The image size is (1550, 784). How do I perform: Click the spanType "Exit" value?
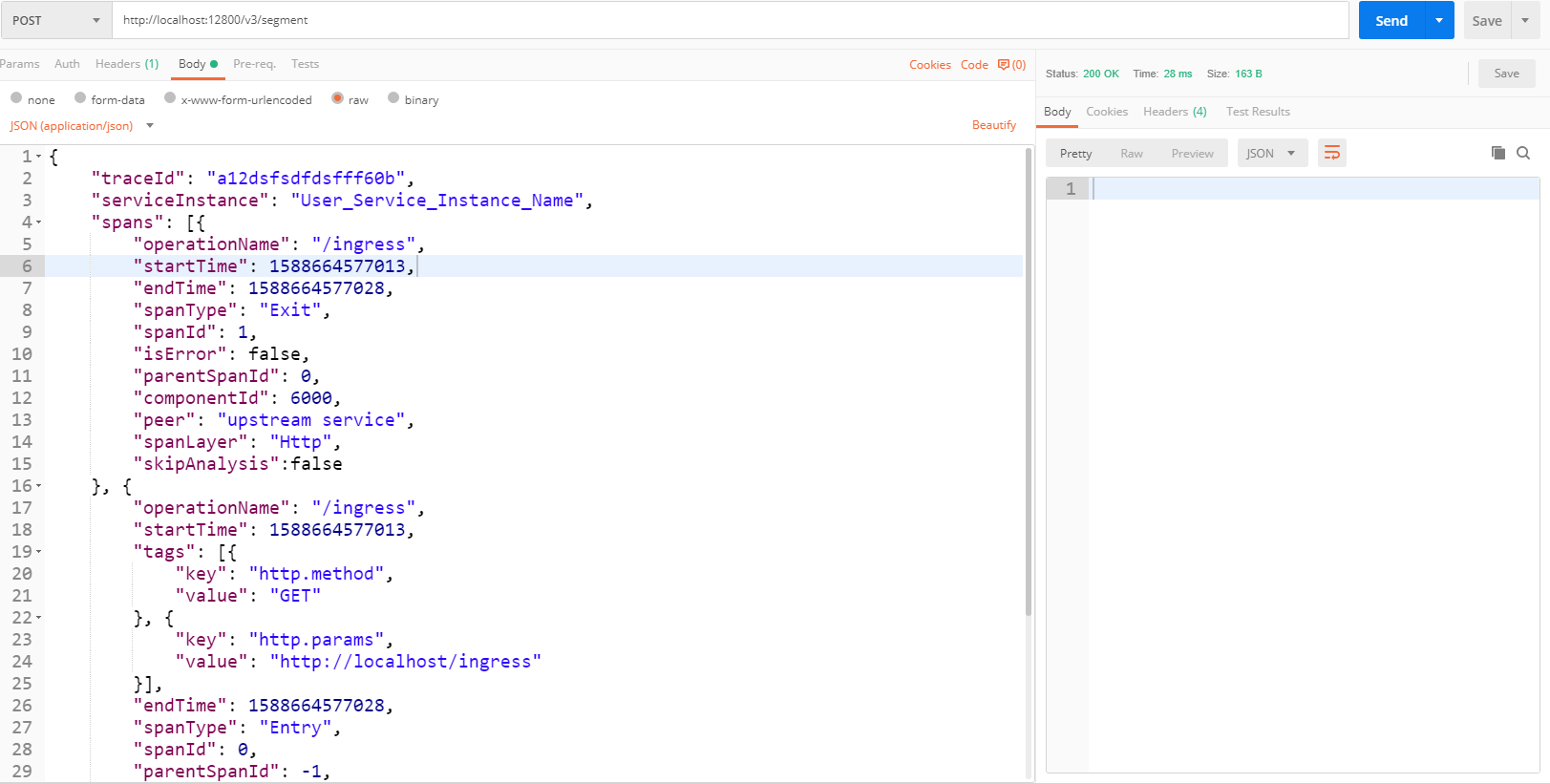pyautogui.click(x=290, y=310)
